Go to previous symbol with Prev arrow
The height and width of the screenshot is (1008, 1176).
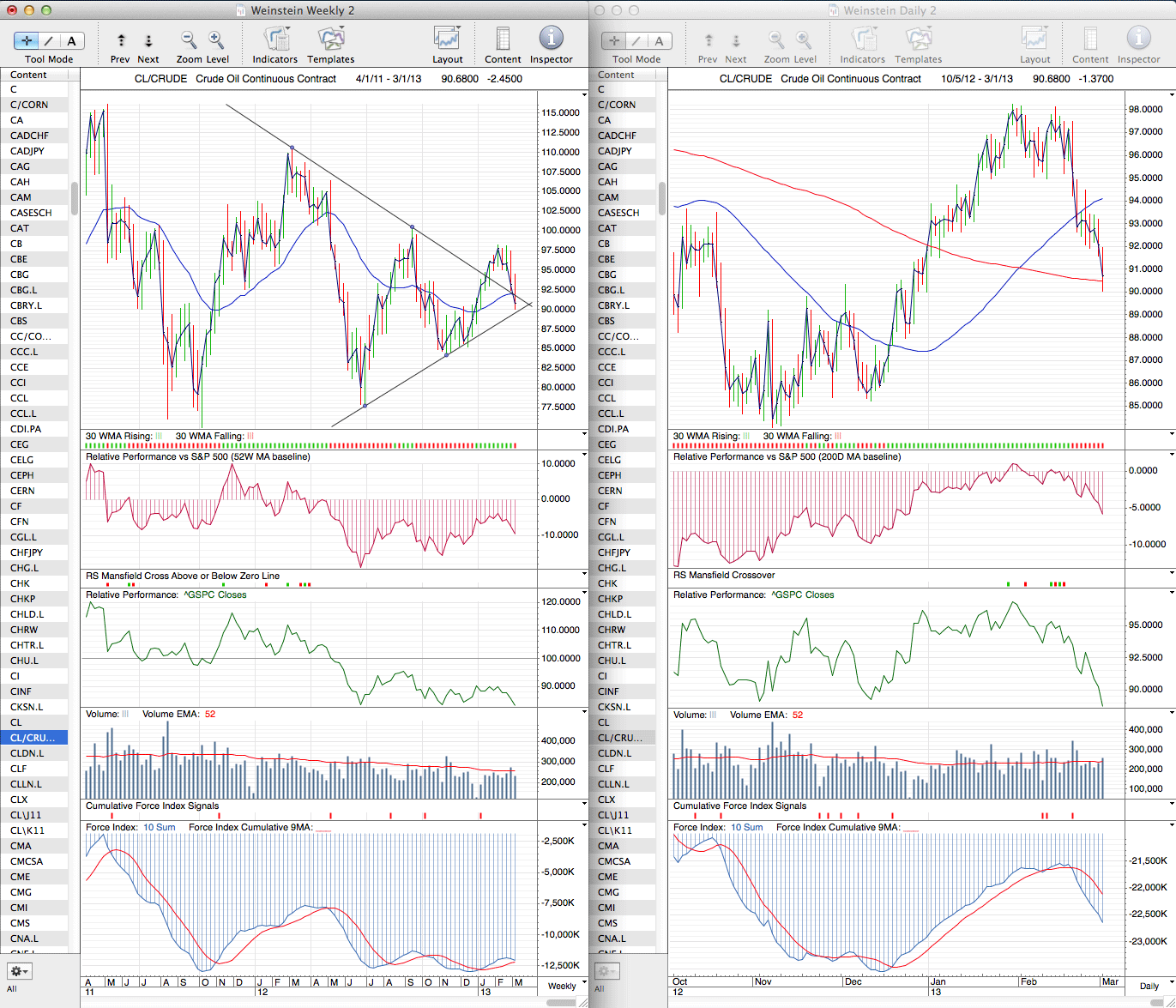click(121, 40)
